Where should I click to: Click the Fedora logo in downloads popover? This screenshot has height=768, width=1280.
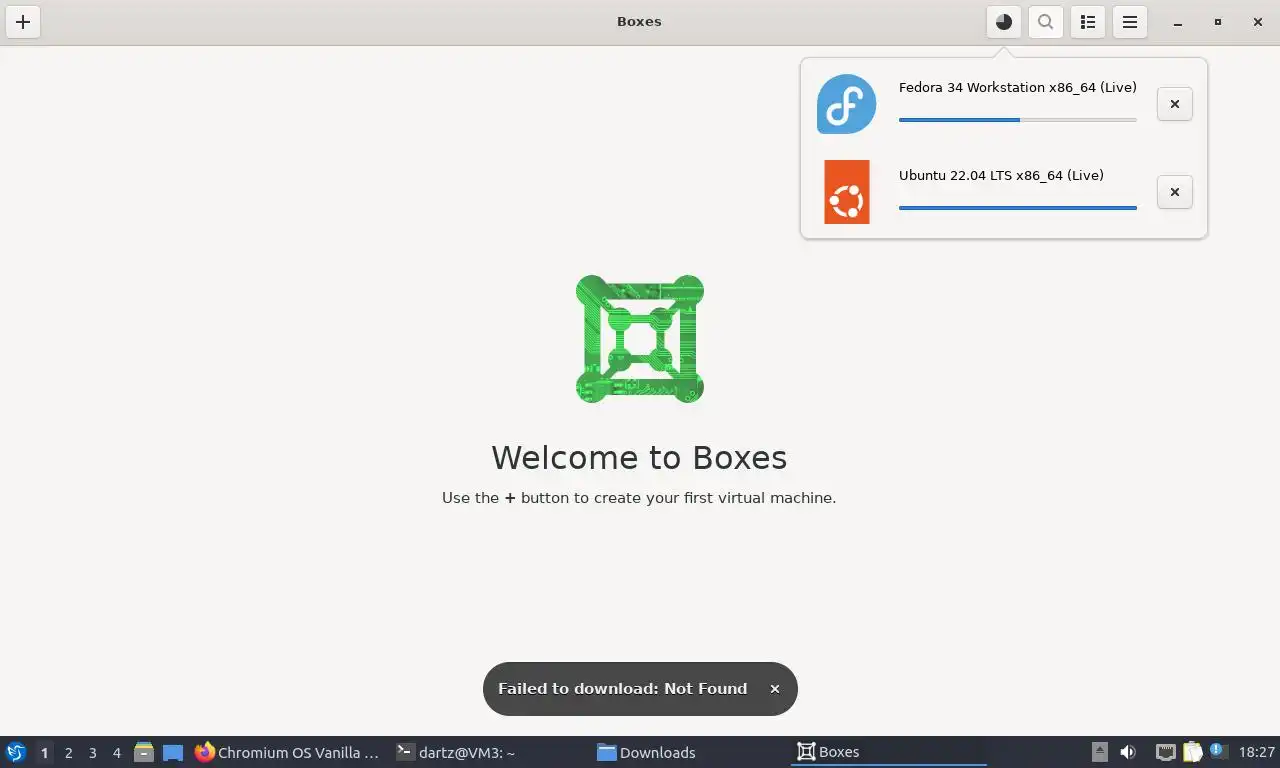847,104
